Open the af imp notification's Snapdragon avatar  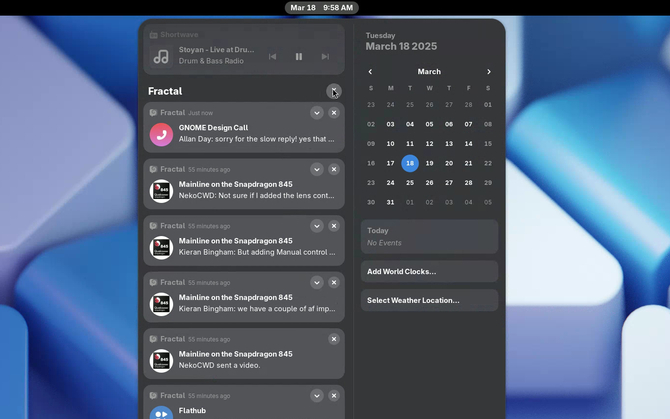tap(161, 304)
